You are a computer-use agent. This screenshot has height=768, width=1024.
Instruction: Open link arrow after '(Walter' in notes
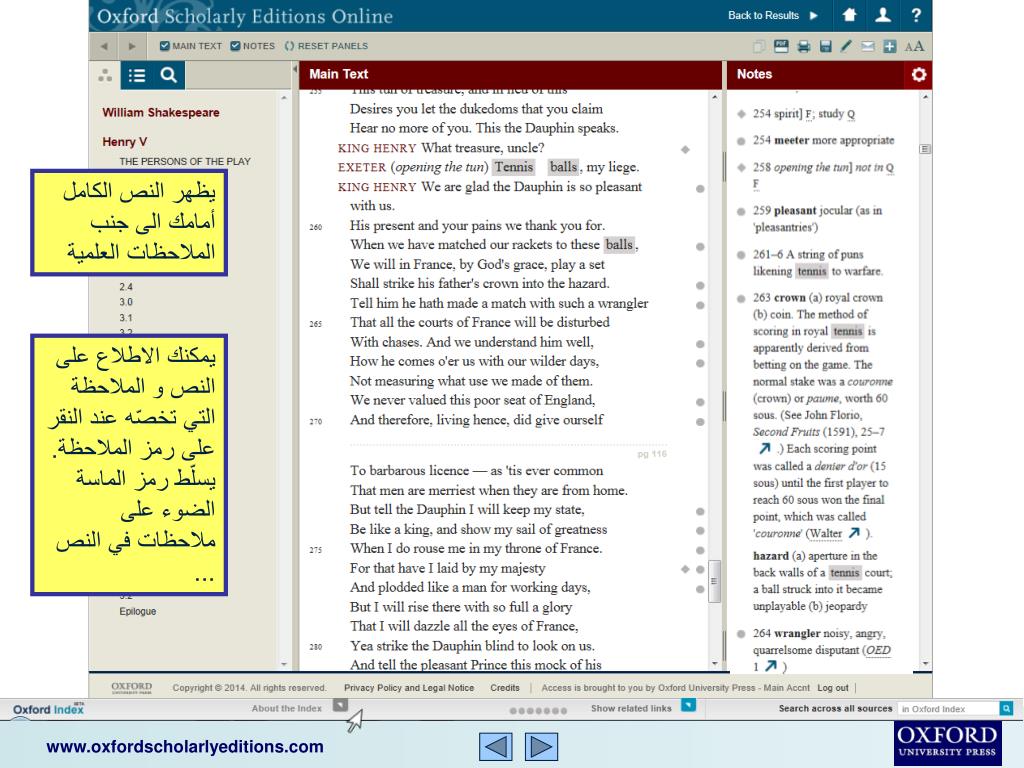[x=854, y=533]
